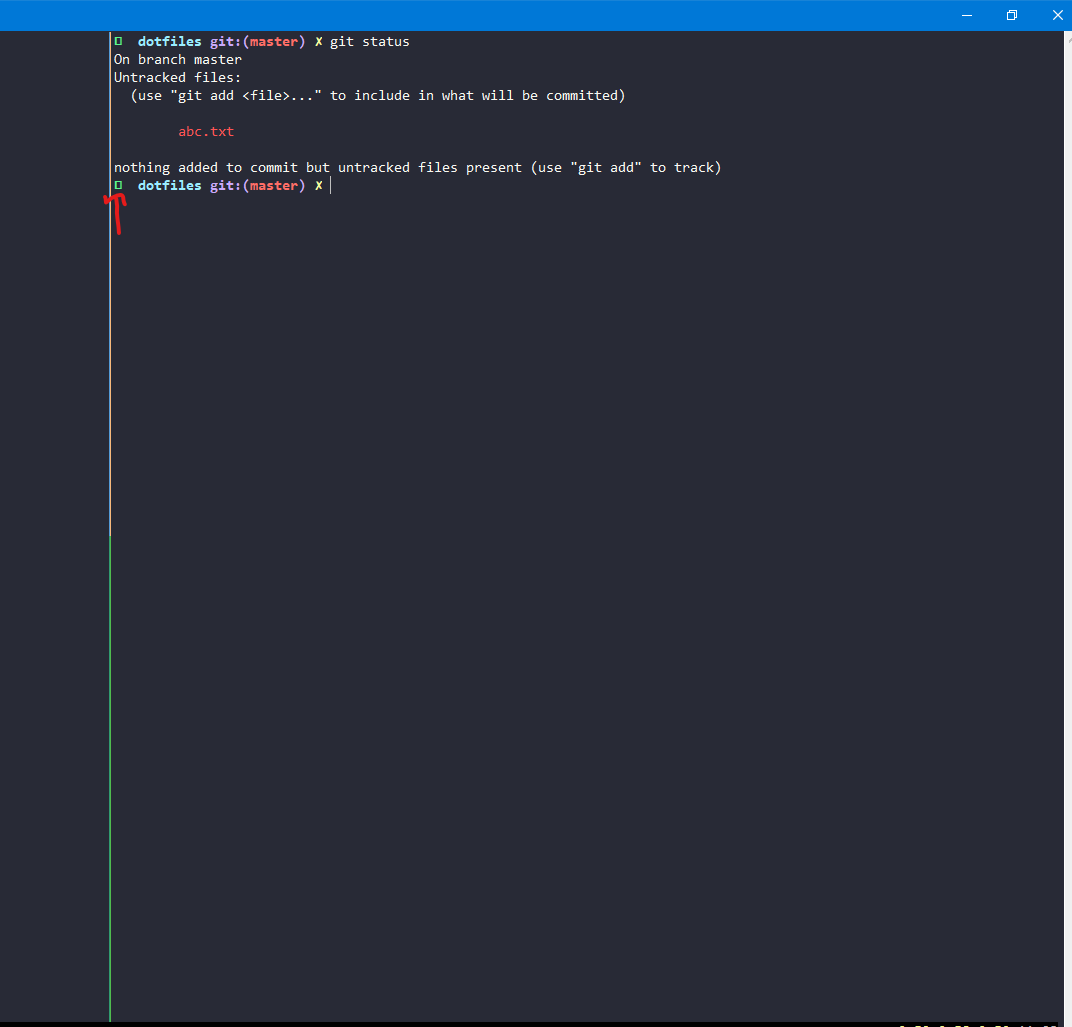The height and width of the screenshot is (1027, 1072).
Task: Close the terminal window
Action: 1057,15
